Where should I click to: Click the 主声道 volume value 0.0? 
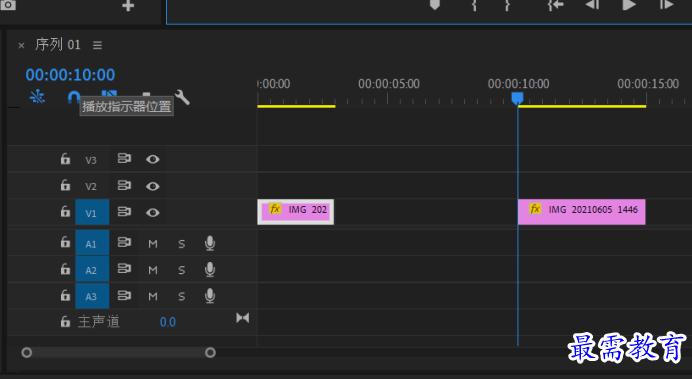point(168,322)
